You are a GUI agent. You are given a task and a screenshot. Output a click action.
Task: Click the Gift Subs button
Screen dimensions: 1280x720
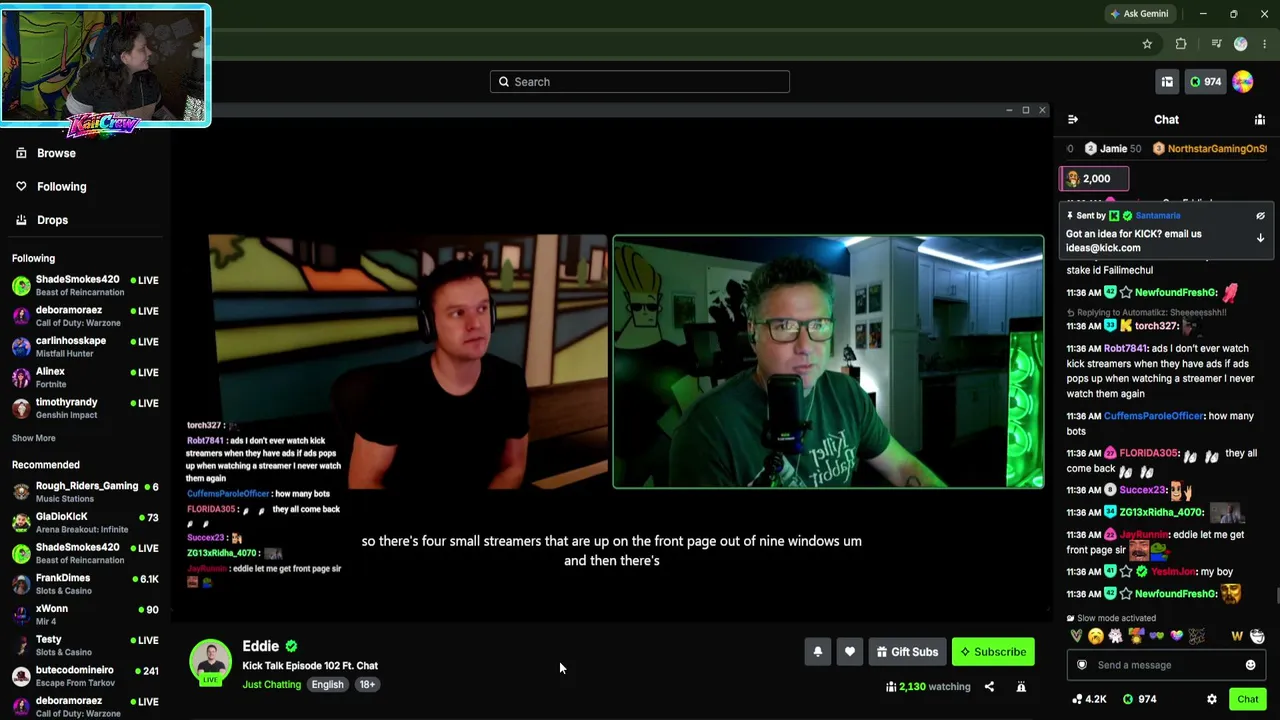907,652
